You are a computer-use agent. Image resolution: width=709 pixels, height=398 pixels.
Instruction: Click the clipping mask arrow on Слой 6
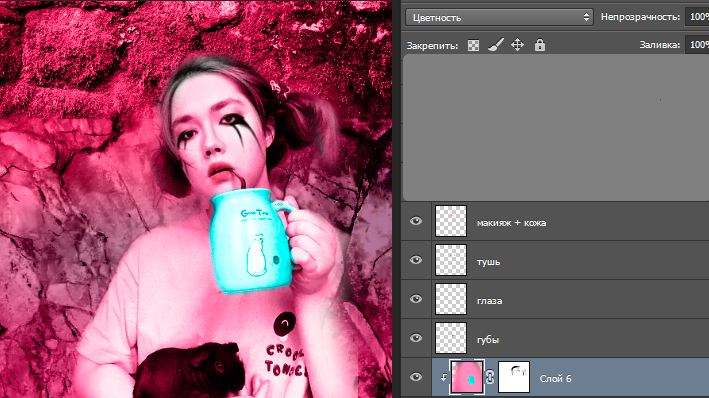(x=444, y=377)
